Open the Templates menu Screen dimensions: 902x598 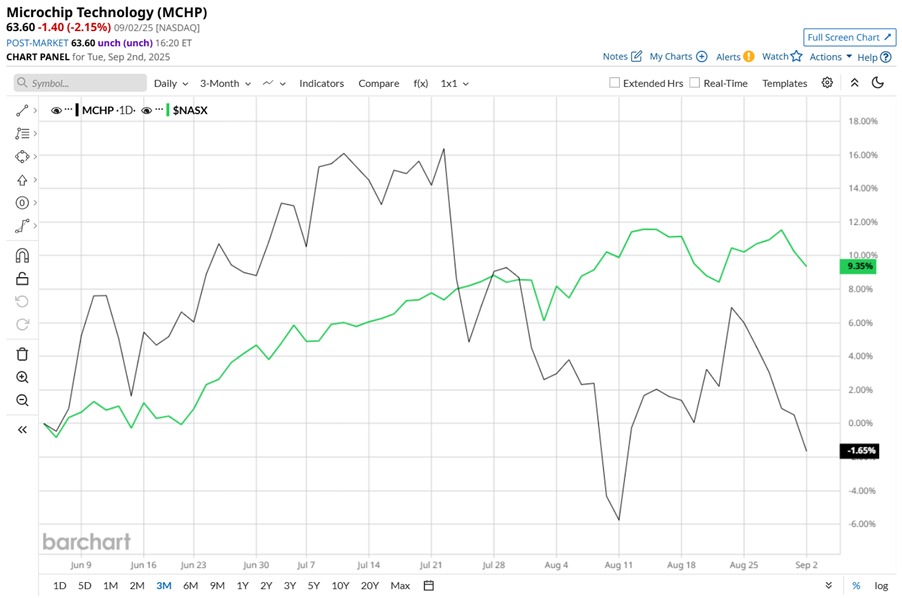[x=785, y=83]
